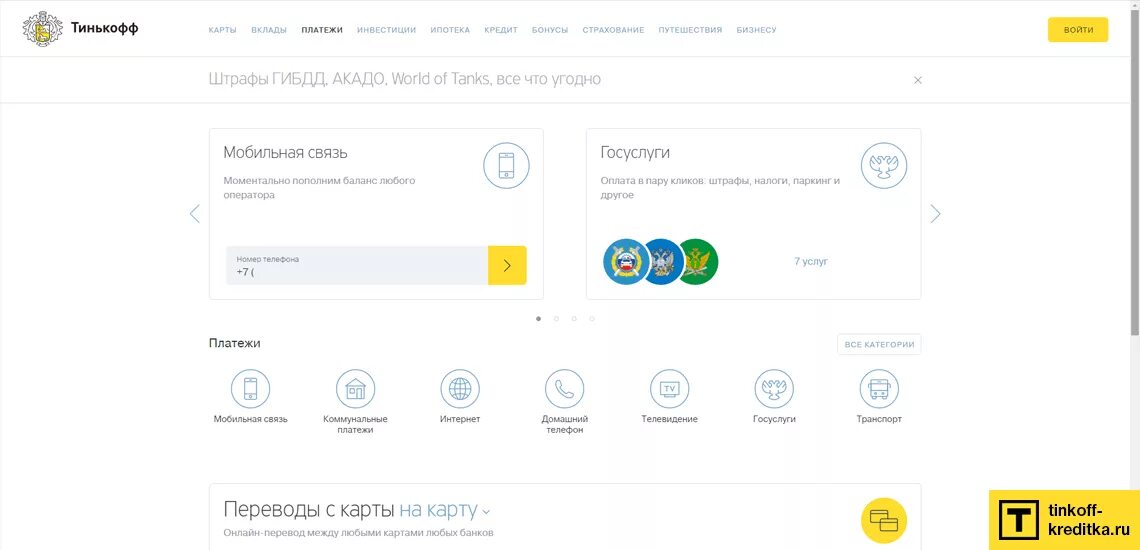Open the Страхование menu item
Image resolution: width=1140 pixels, height=550 pixels.
click(614, 31)
